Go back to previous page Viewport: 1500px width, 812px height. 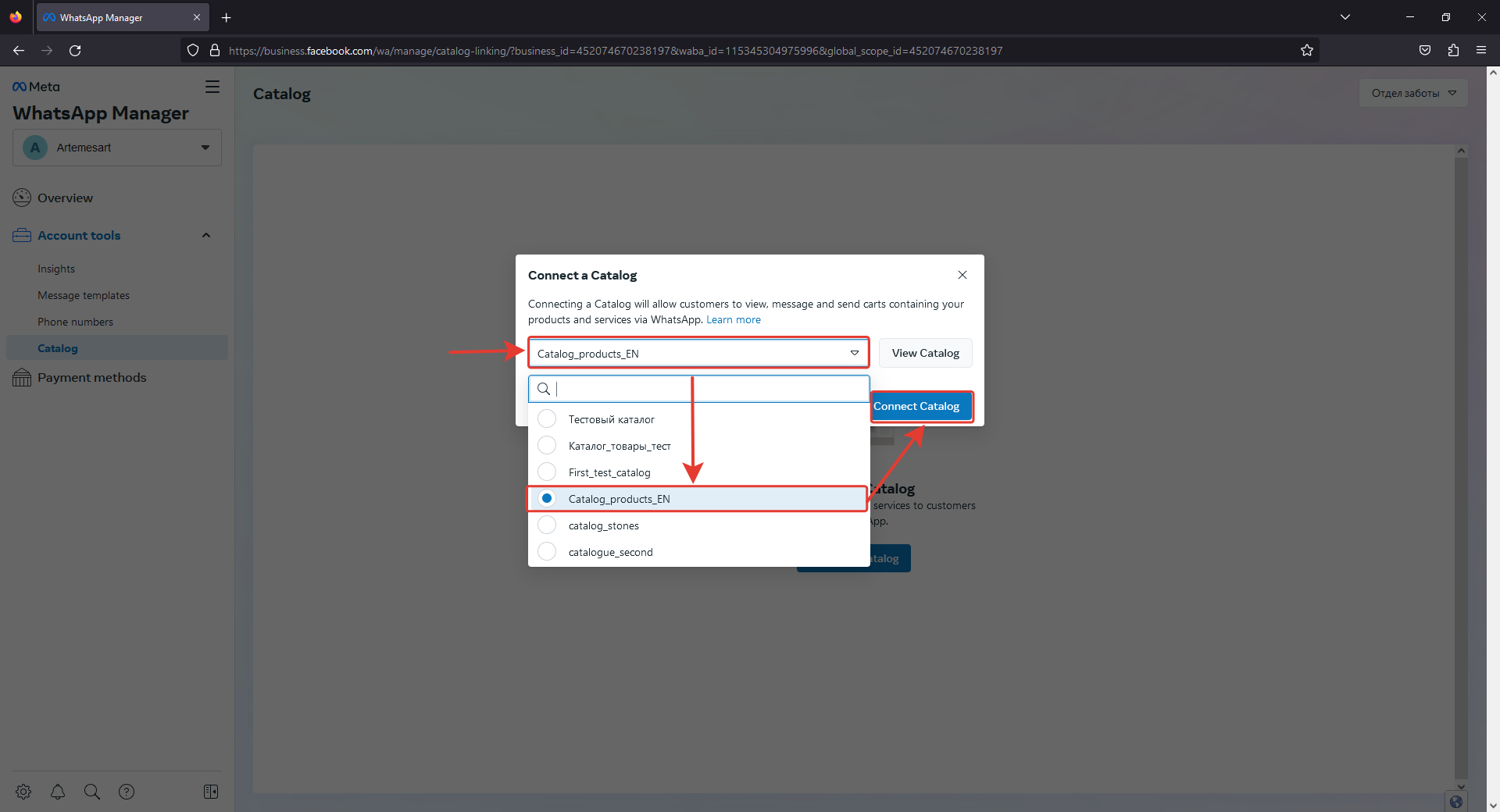(x=19, y=50)
